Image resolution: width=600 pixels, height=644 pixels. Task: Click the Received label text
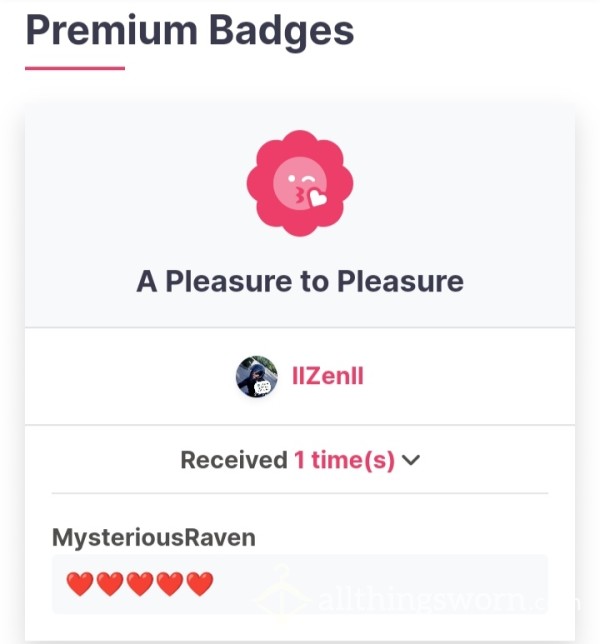(x=234, y=460)
